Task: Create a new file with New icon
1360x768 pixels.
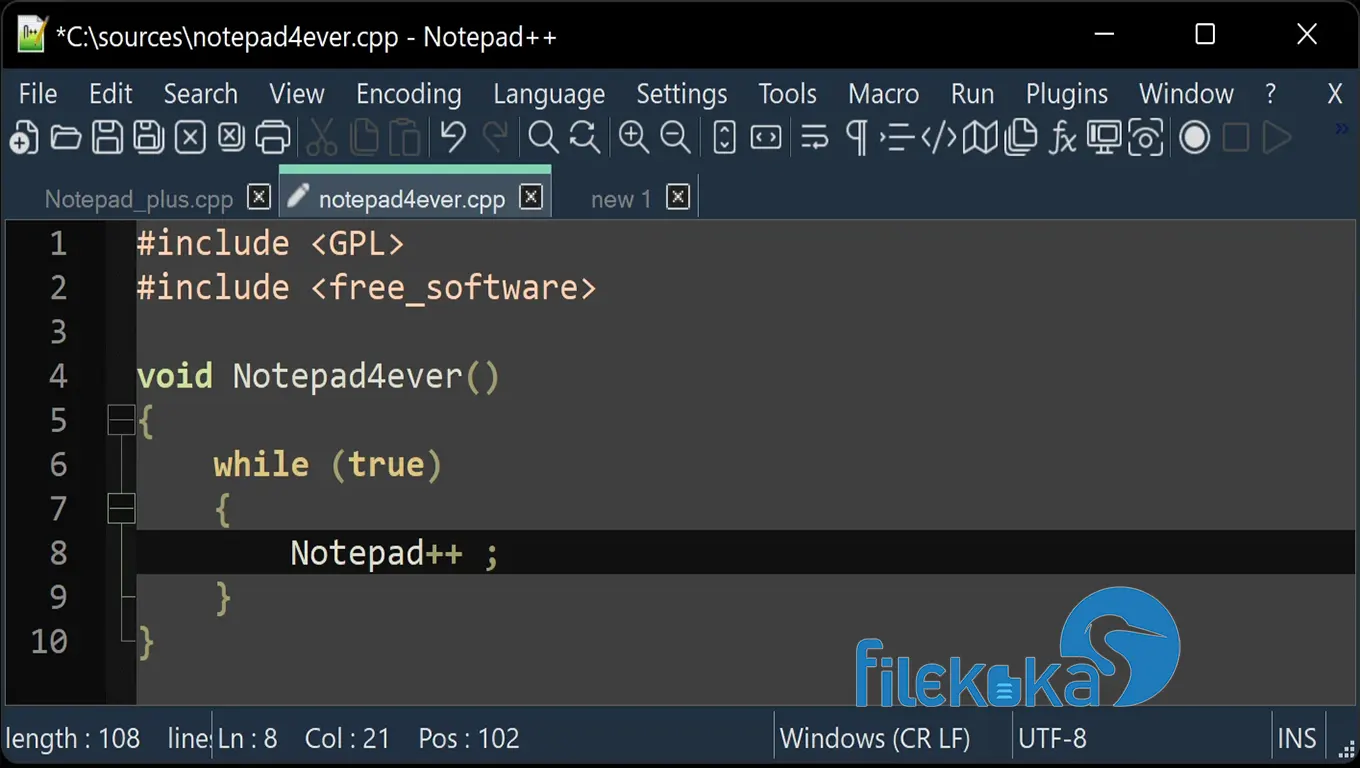Action: click(24, 137)
